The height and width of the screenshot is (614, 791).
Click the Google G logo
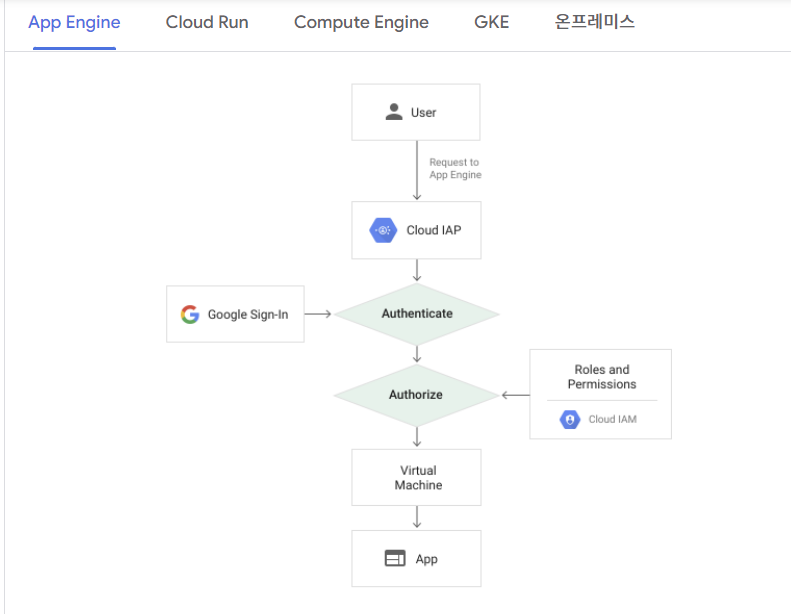click(190, 314)
